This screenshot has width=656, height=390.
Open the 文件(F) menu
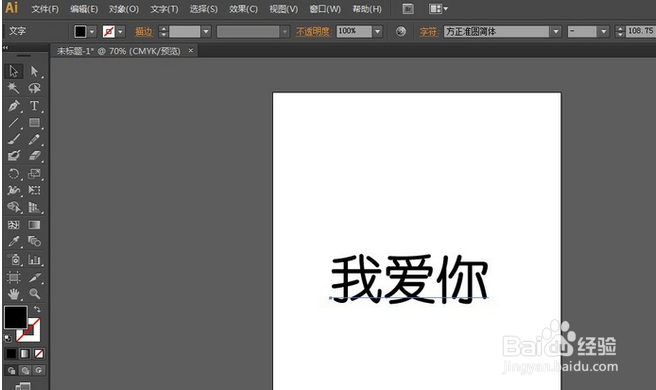coord(45,9)
